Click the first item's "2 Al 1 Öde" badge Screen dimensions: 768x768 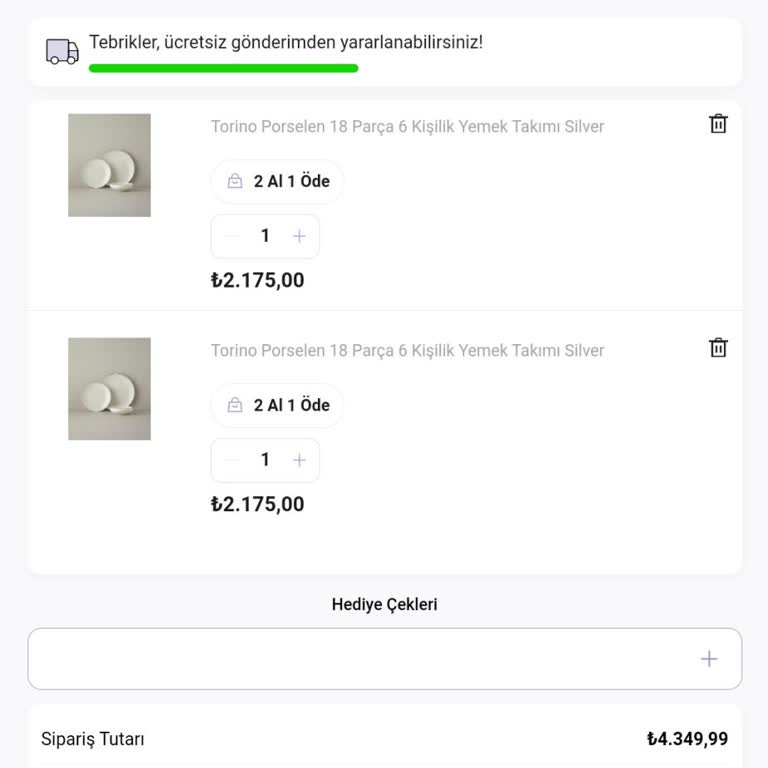pyautogui.click(x=277, y=182)
